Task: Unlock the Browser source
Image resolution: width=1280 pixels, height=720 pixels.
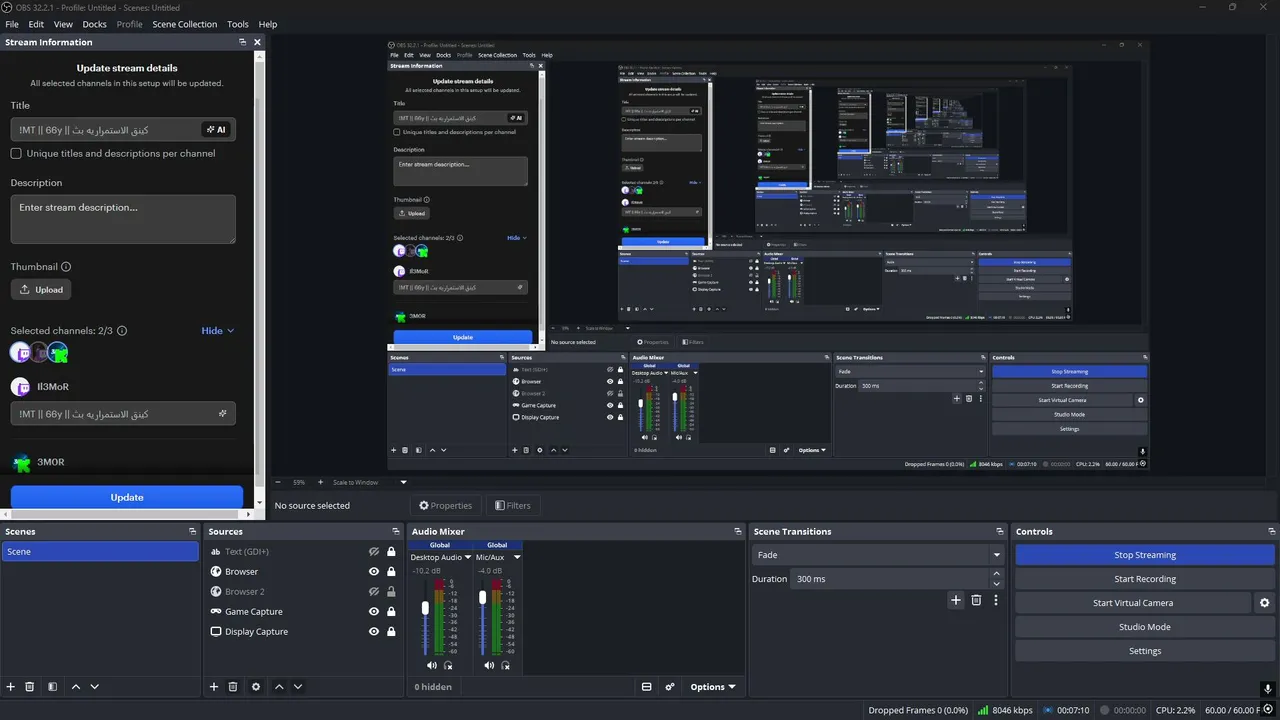Action: [391, 571]
